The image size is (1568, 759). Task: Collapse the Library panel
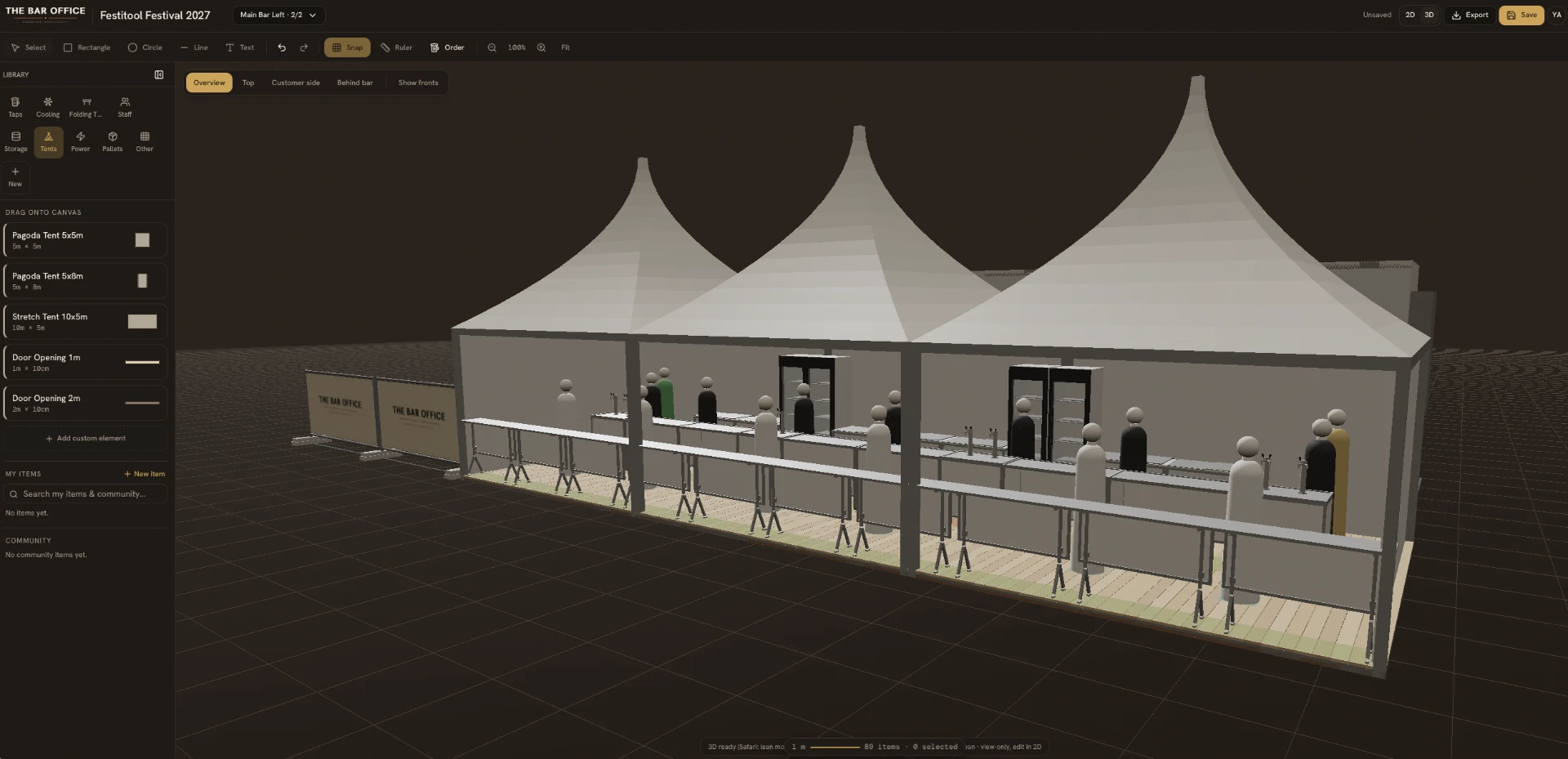pos(159,74)
